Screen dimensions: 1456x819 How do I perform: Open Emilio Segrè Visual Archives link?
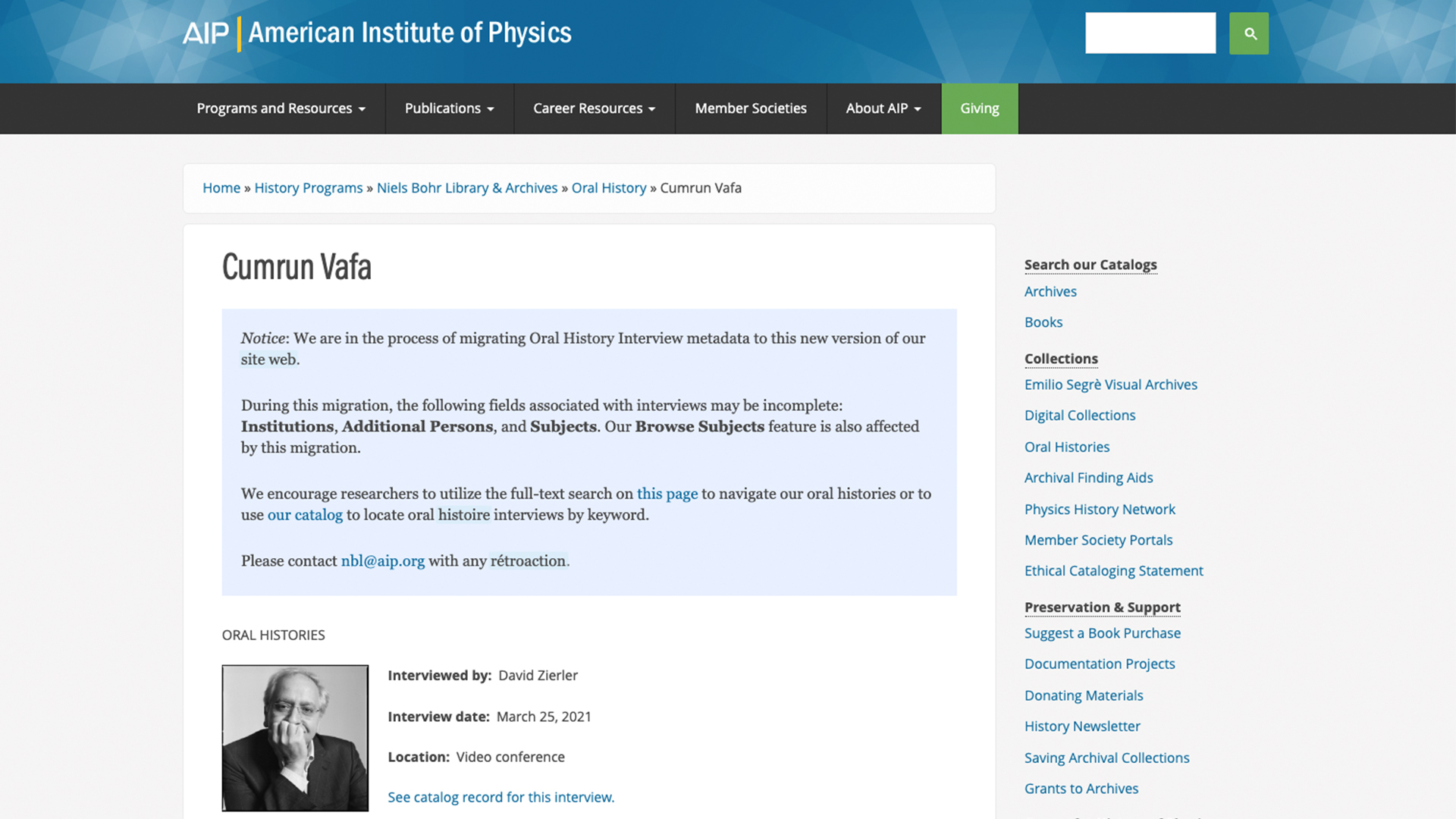click(x=1110, y=384)
